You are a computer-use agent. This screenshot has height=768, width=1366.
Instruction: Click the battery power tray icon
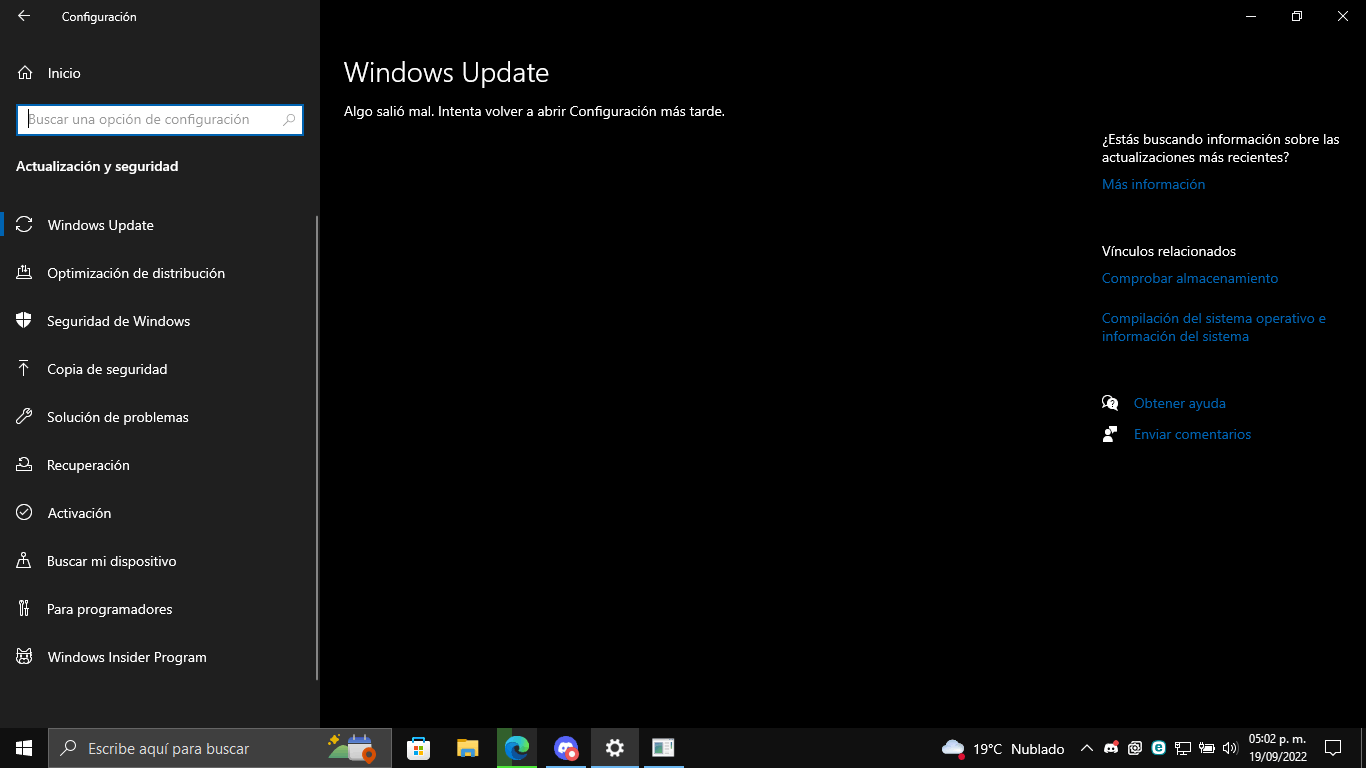click(x=1207, y=748)
